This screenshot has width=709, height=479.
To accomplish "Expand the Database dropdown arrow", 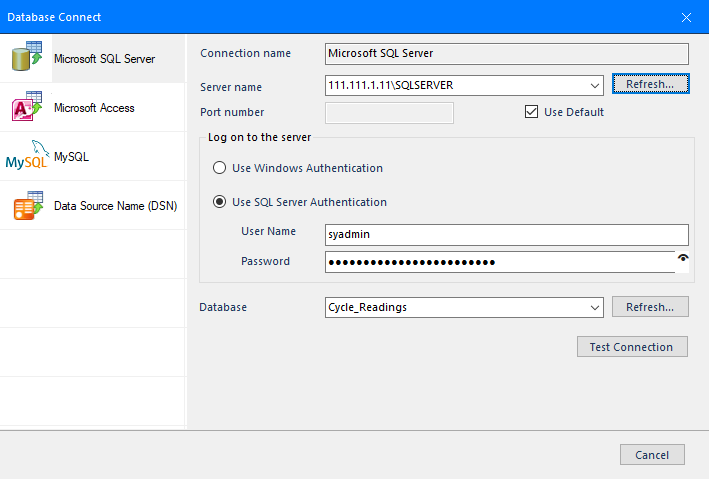I will (595, 308).
